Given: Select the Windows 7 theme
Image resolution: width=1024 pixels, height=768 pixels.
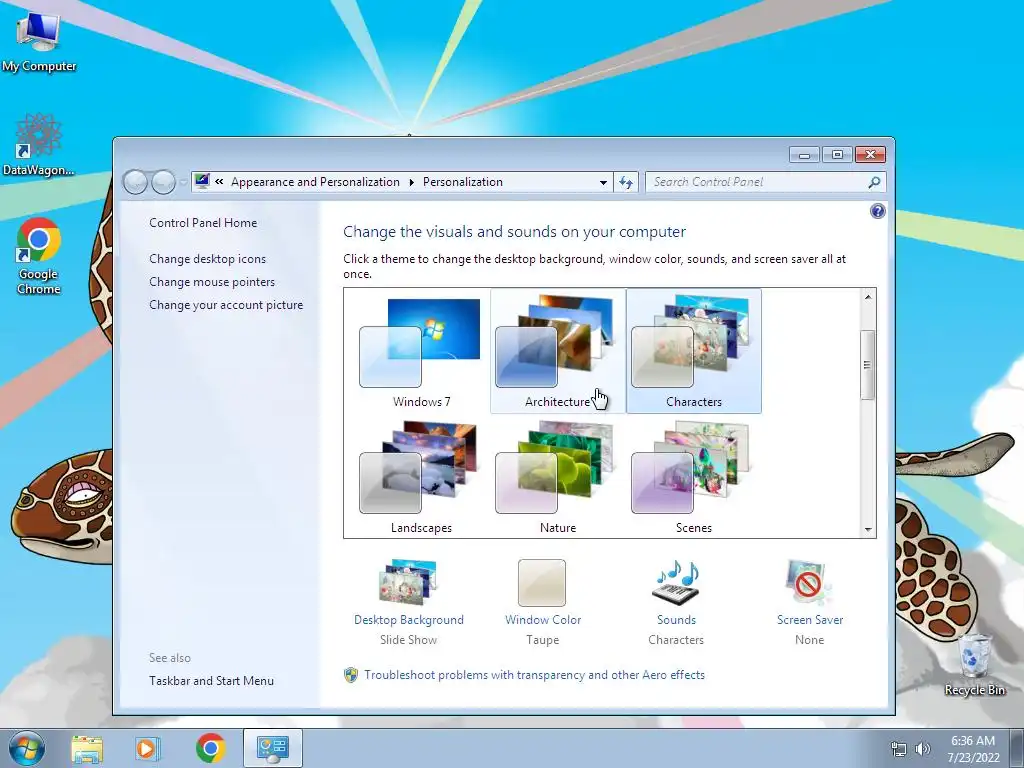Looking at the screenshot, I should (x=421, y=352).
